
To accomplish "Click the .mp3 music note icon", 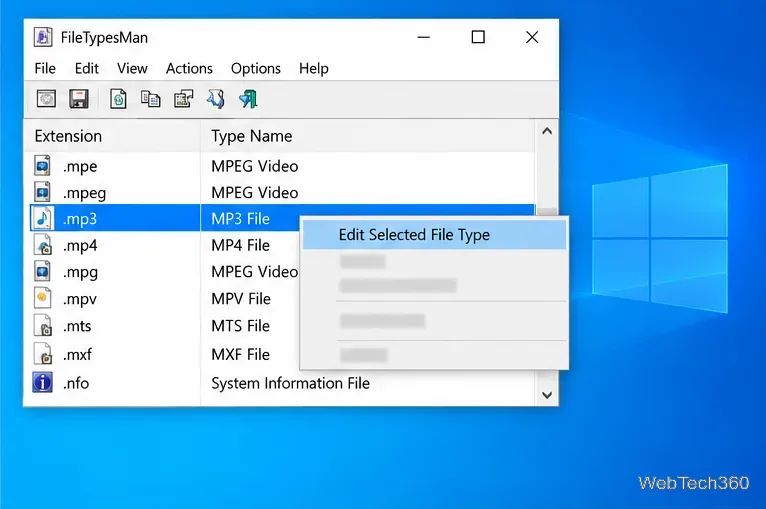I will (x=43, y=218).
